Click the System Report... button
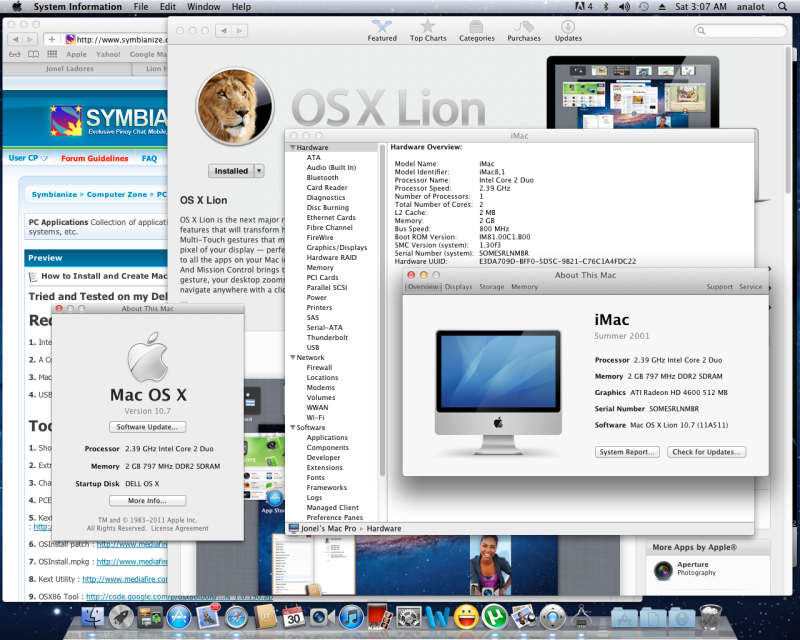 [x=627, y=452]
